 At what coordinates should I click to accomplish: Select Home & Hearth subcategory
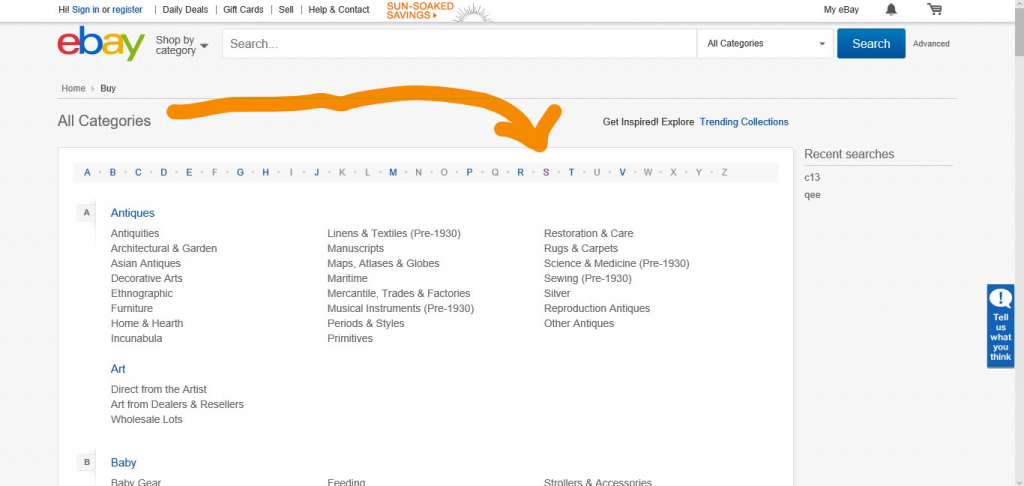147,323
